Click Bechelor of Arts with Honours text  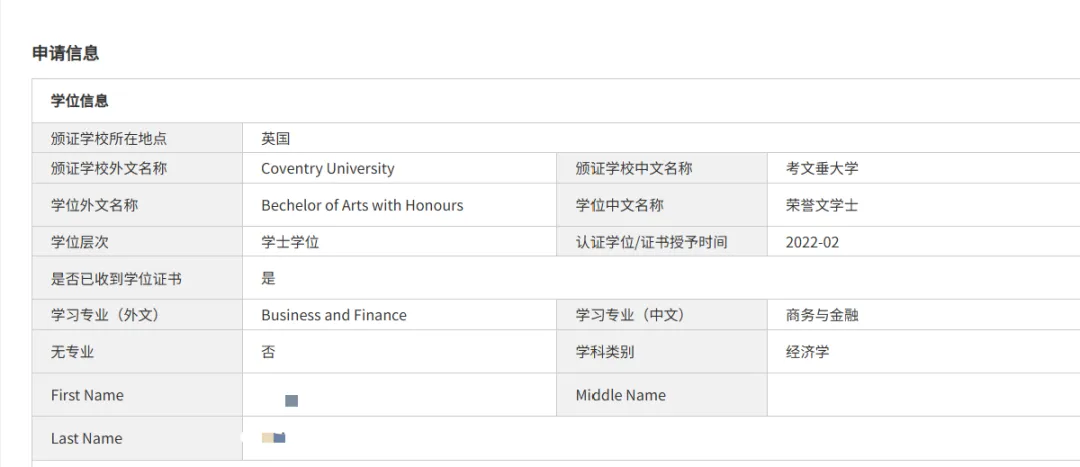362,205
